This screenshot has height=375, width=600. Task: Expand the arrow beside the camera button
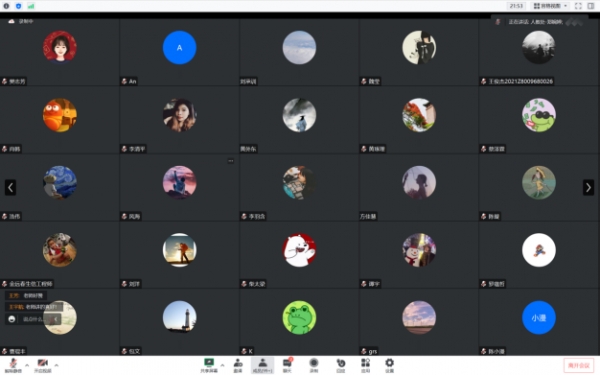point(56,365)
